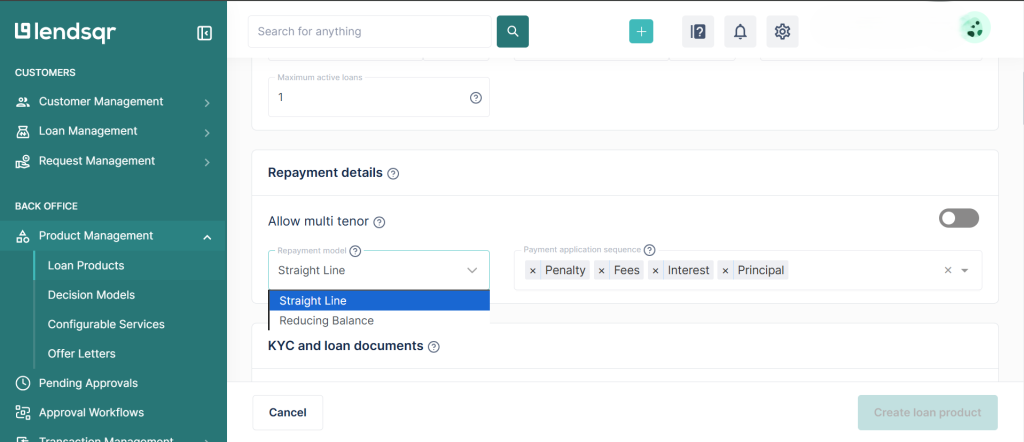
Task: Click help icon next to KYC and loan documents
Action: [x=433, y=347]
